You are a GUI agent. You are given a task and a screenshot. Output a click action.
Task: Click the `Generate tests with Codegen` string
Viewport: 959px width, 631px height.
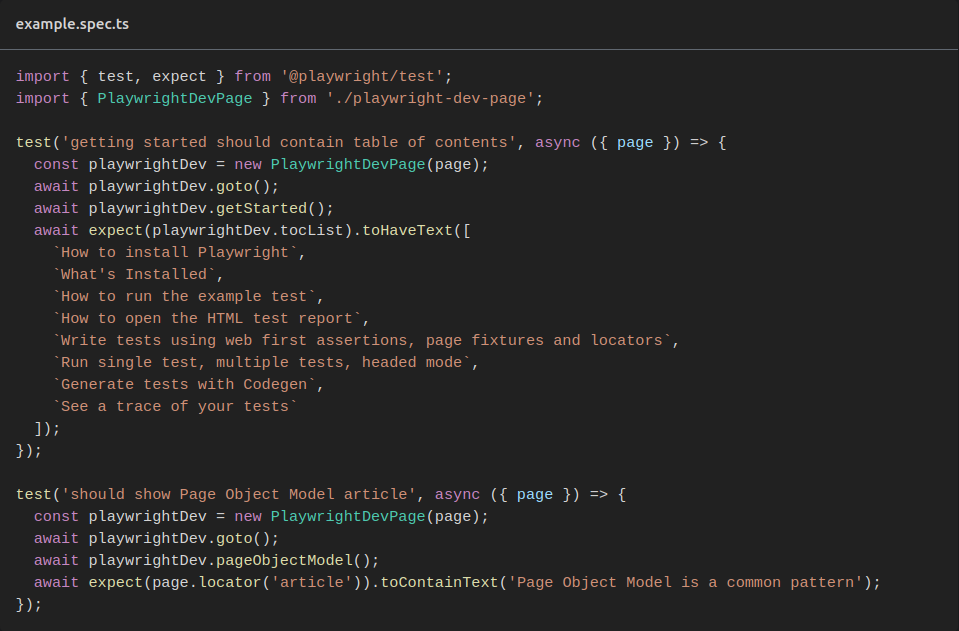pyautogui.click(x=184, y=385)
